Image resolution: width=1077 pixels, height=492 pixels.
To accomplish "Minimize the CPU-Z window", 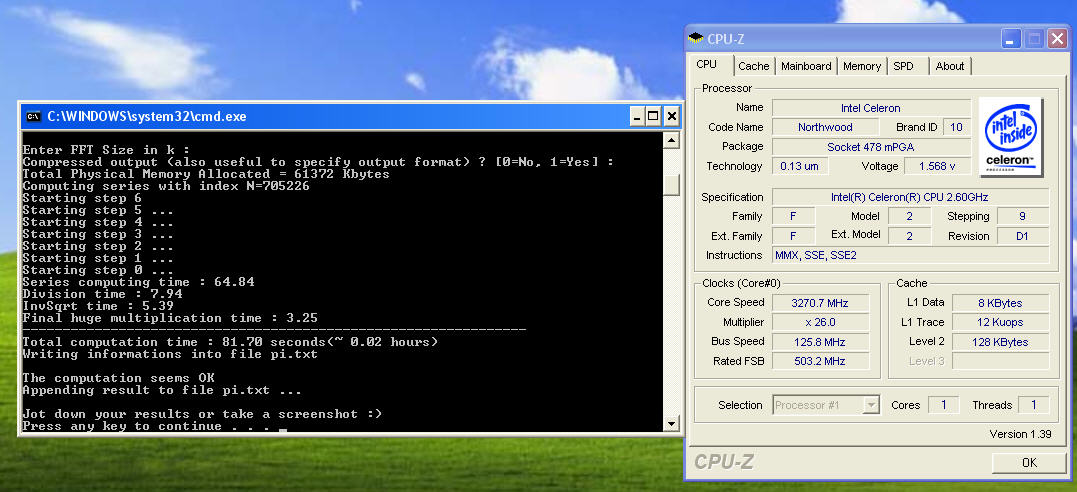I will coord(1011,38).
